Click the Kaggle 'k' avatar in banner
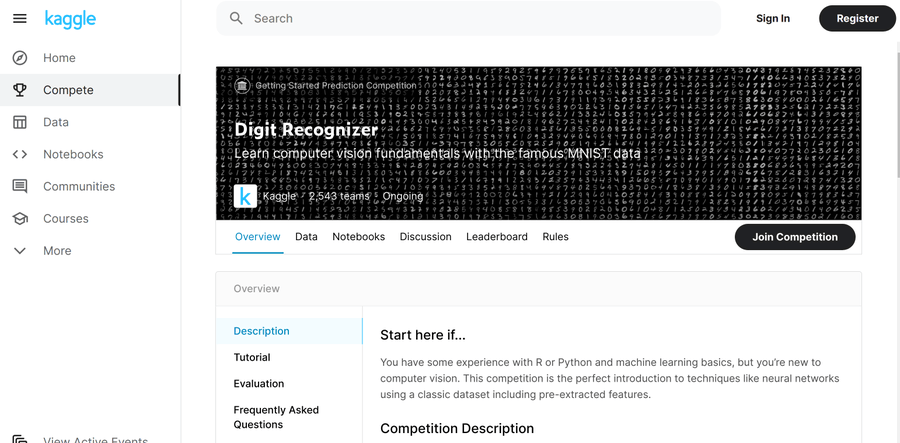 245,197
